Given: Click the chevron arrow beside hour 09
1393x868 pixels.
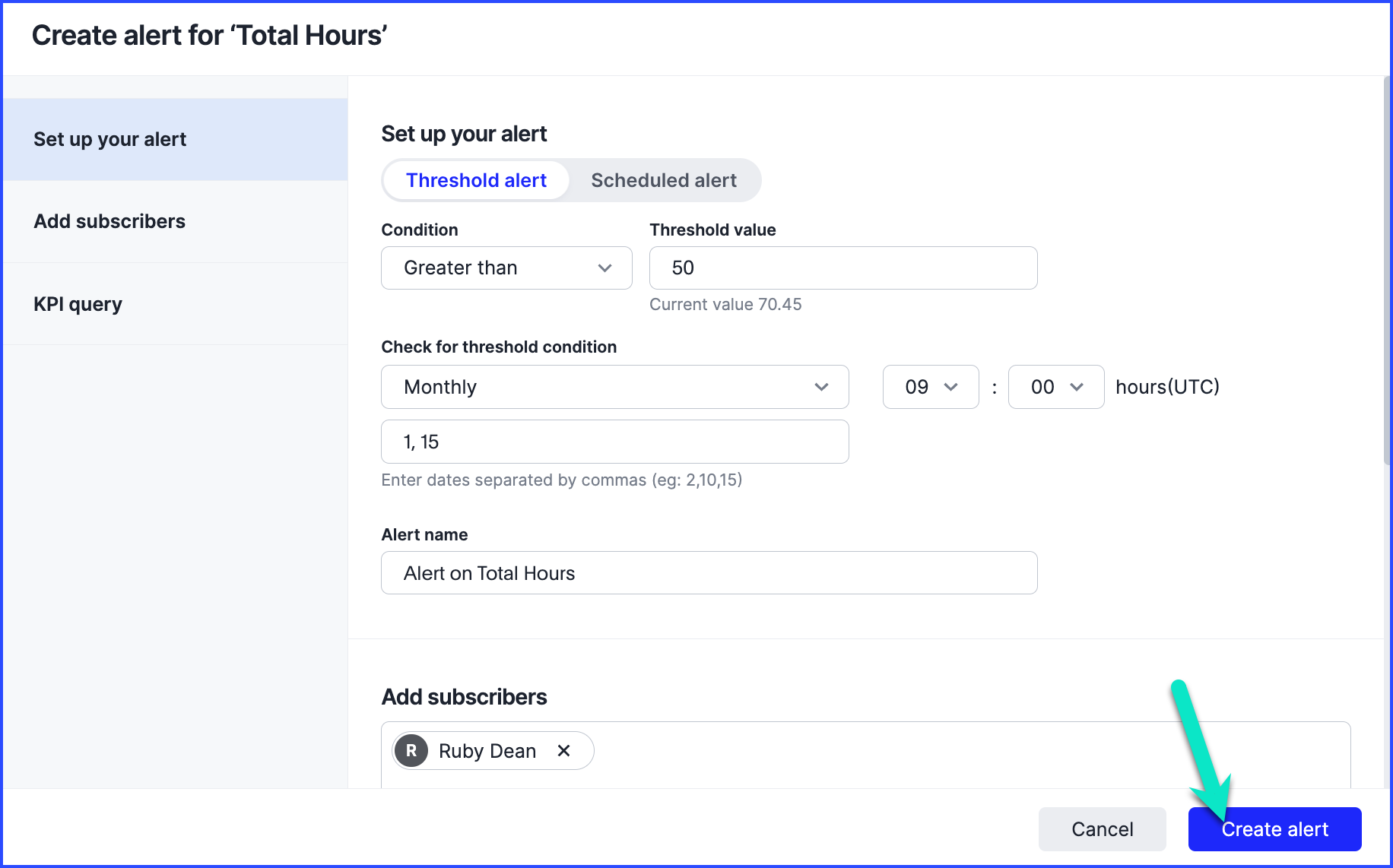Looking at the screenshot, I should (950, 387).
